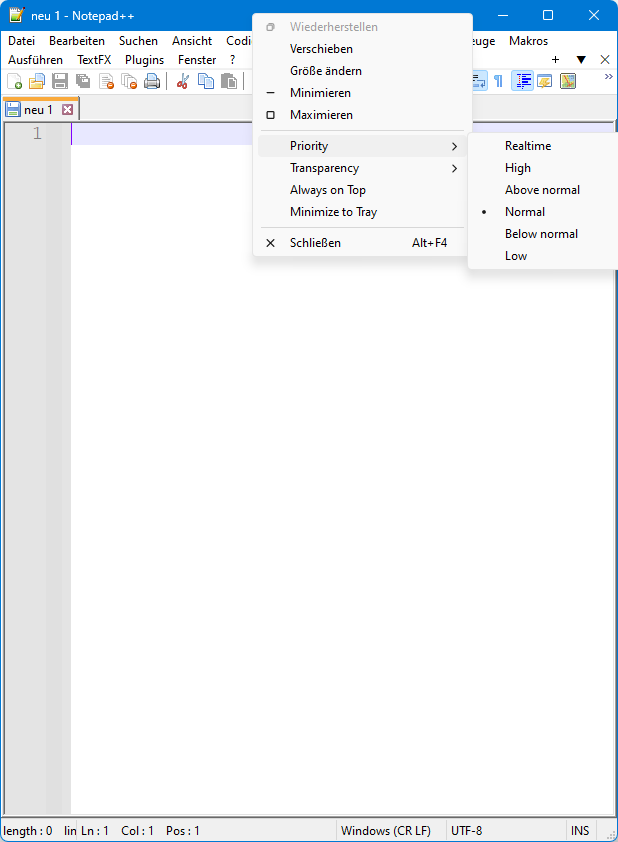This screenshot has width=618, height=842.
Task: Open the question mark help menu
Action: click(232, 60)
